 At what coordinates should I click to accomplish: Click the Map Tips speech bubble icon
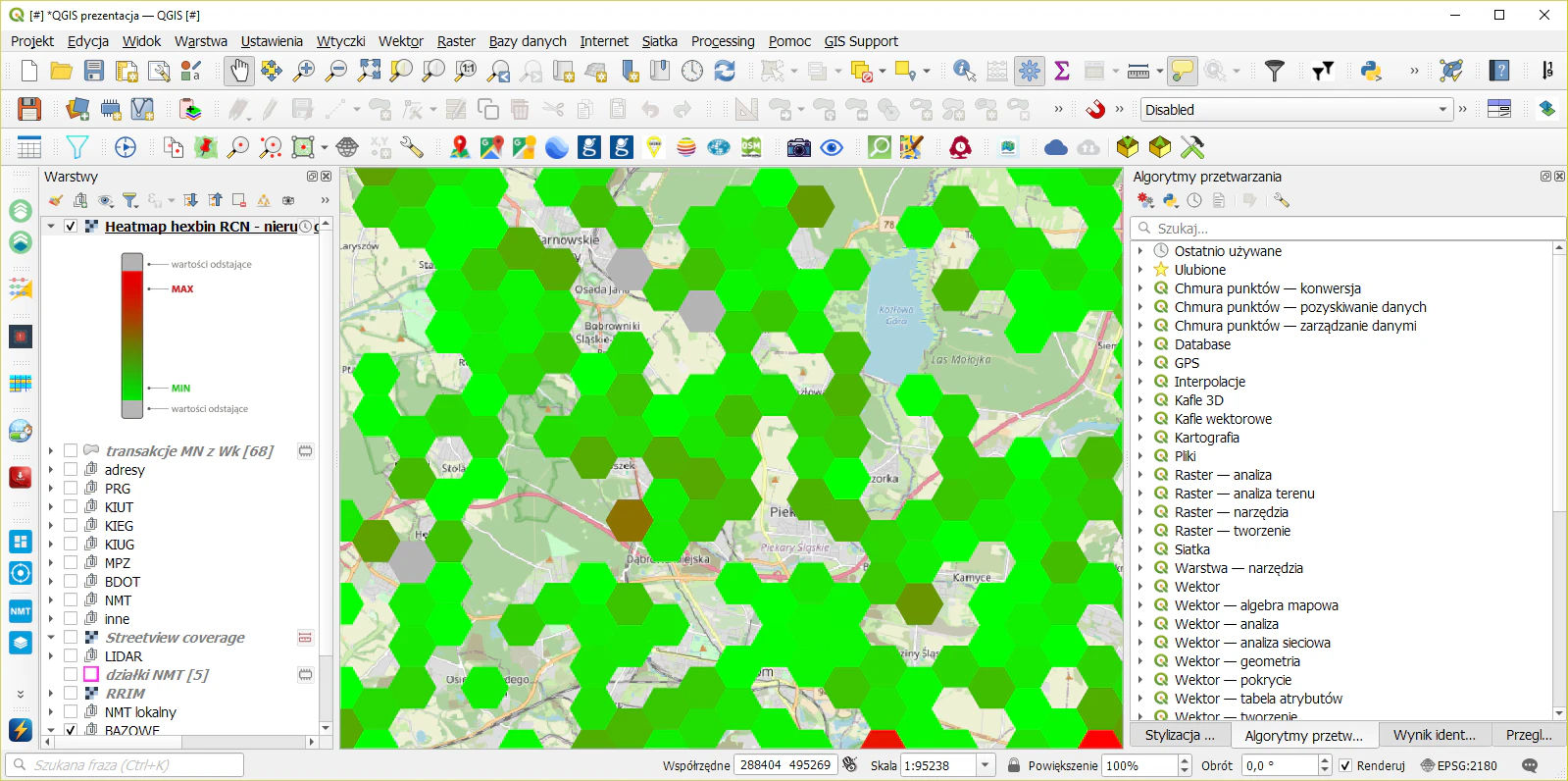(1183, 71)
